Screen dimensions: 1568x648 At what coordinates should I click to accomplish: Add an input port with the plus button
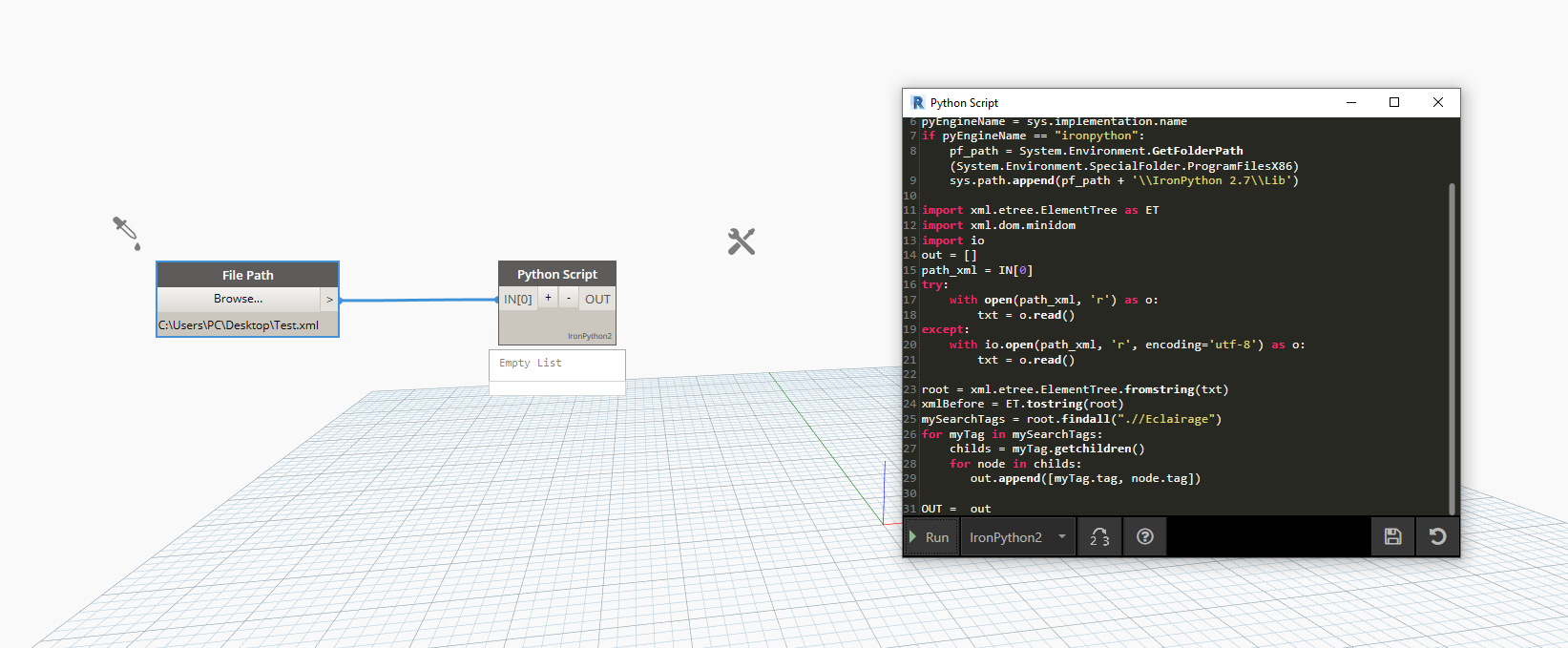point(548,298)
